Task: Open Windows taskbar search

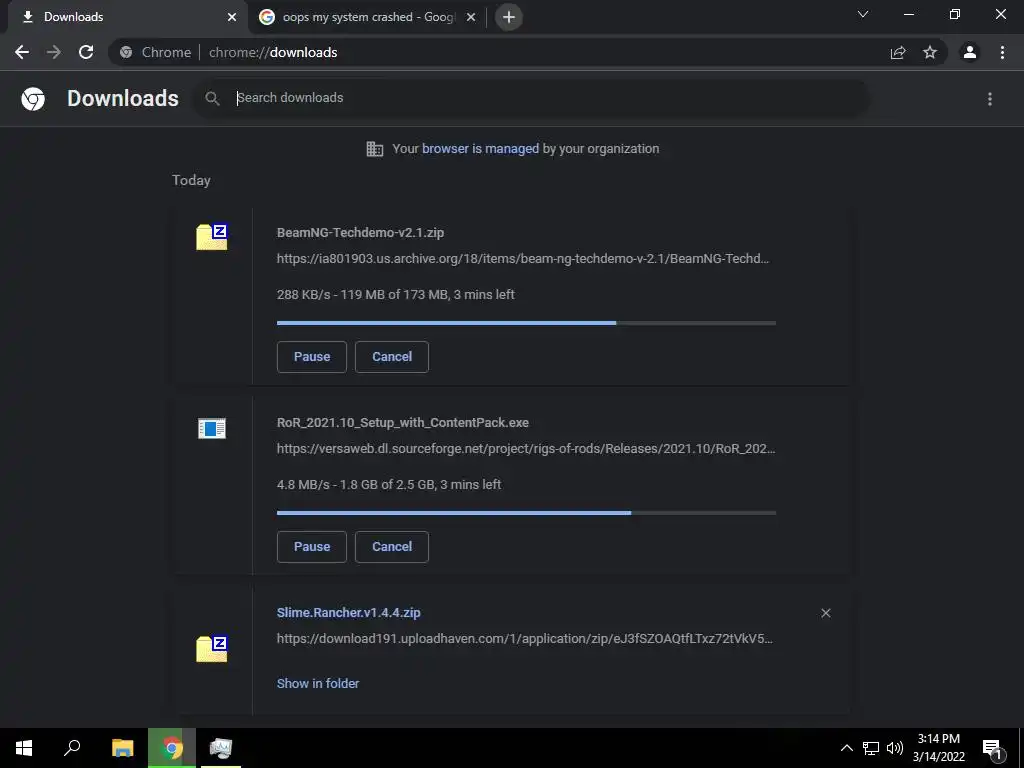Action: tap(72, 748)
